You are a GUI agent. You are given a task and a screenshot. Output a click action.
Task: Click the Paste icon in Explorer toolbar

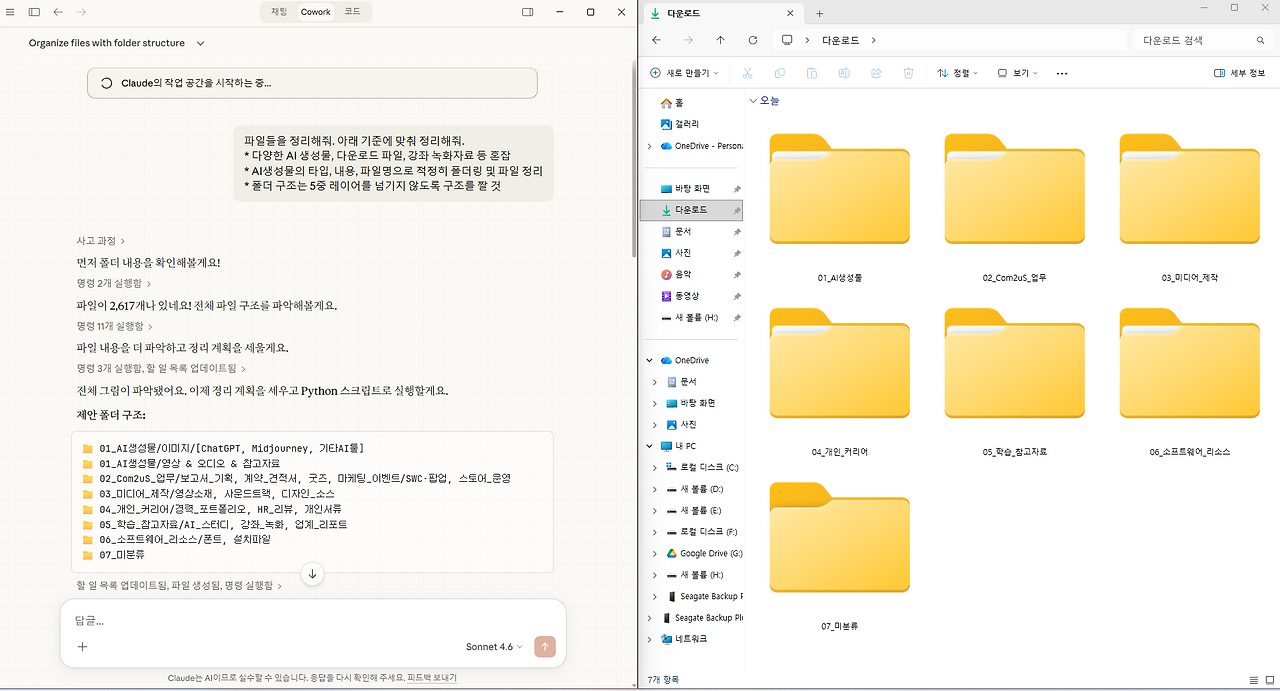click(811, 72)
